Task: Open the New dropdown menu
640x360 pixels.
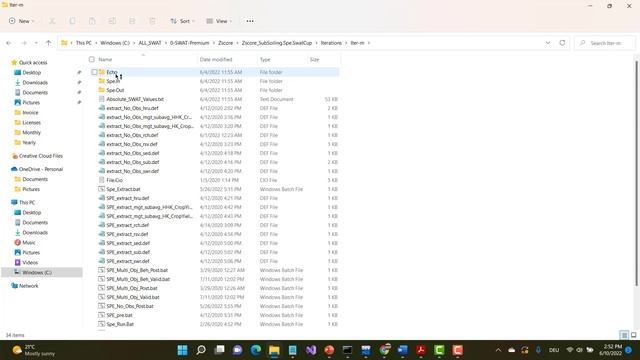Action: coord(22,21)
